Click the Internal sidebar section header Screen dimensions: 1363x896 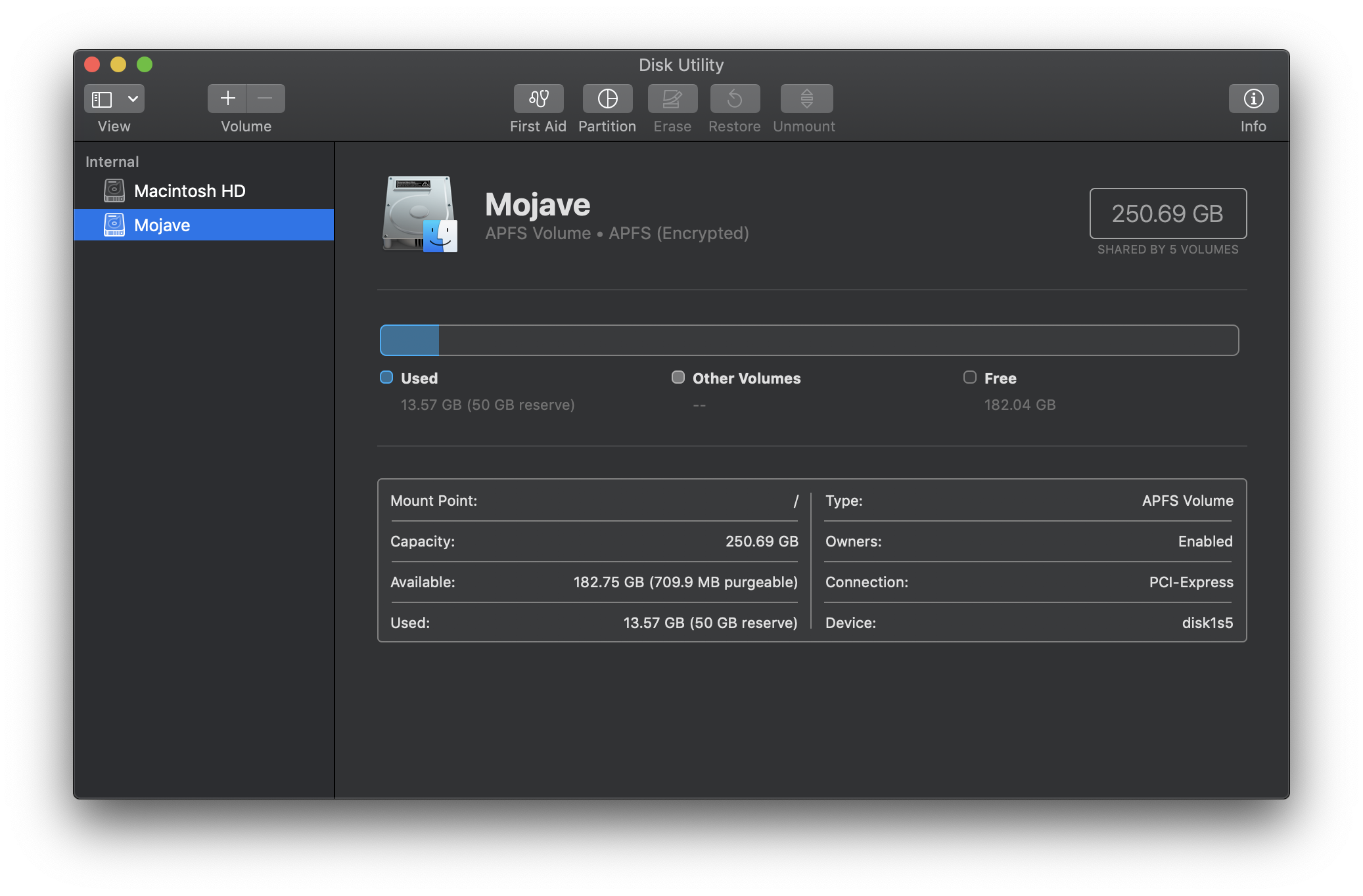tap(112, 162)
